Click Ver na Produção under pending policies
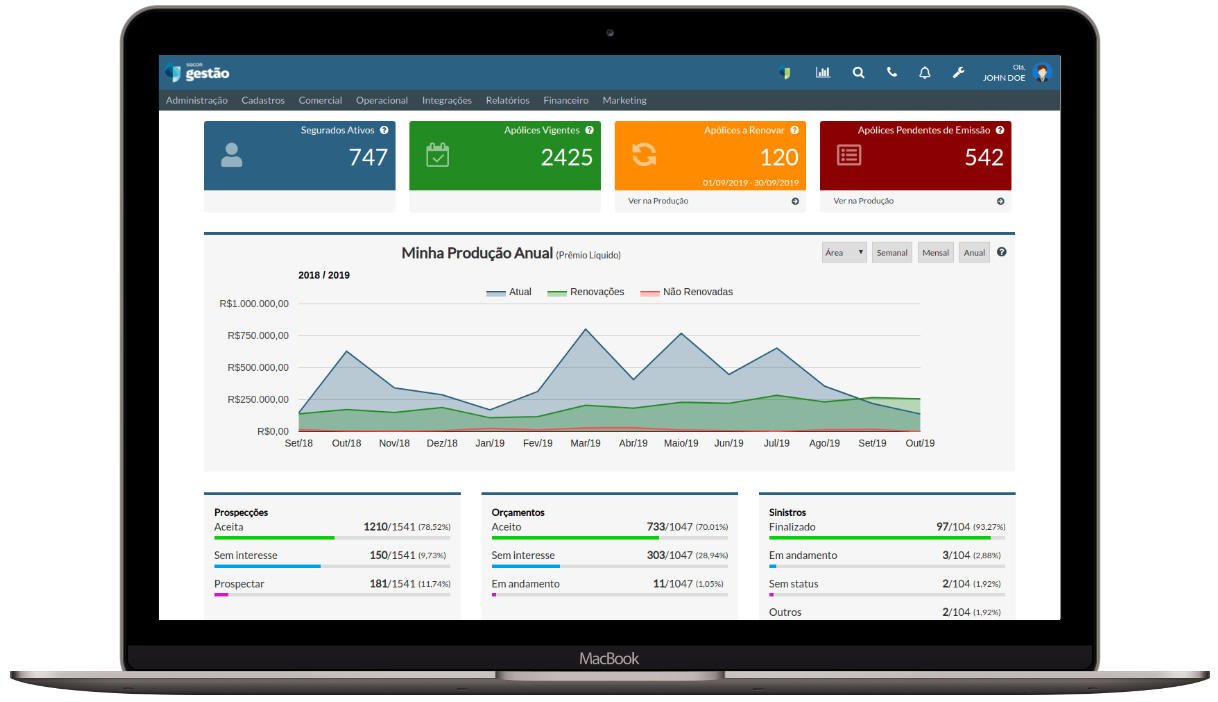The width and height of the screenshot is (1218, 702). [x=864, y=201]
